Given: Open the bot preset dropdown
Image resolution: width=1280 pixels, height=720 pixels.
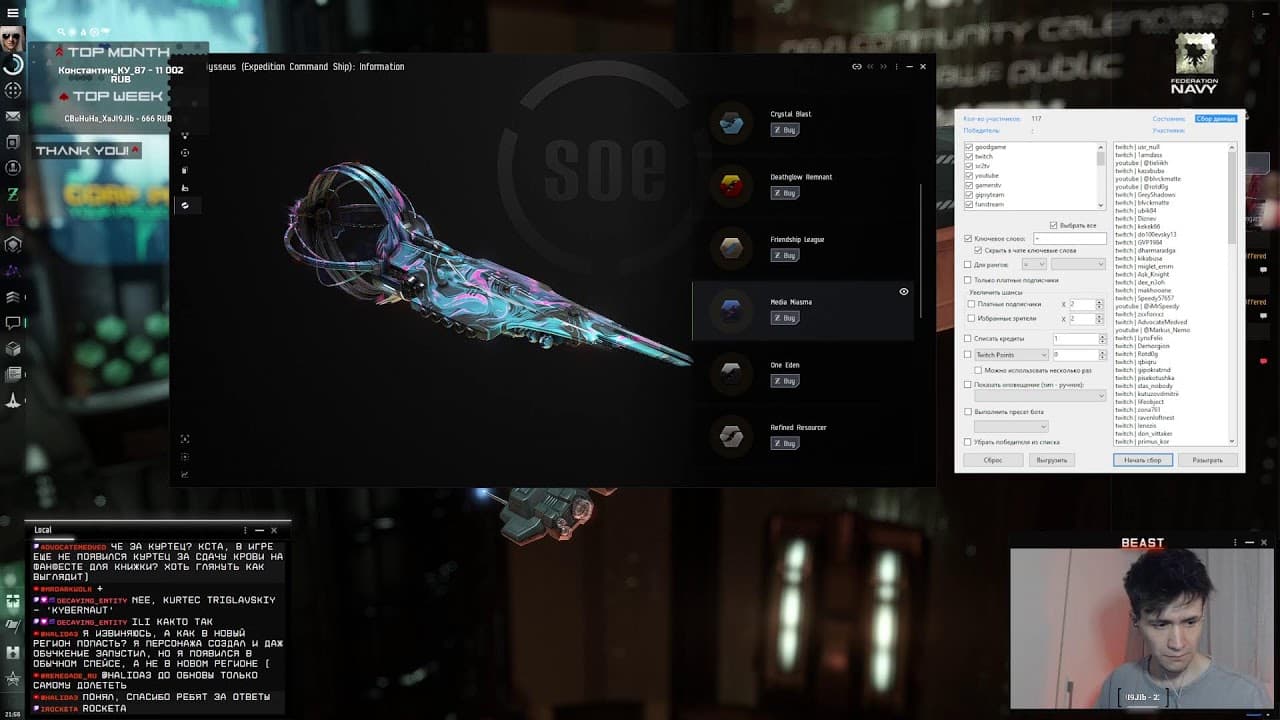Looking at the screenshot, I should coord(1011,426).
